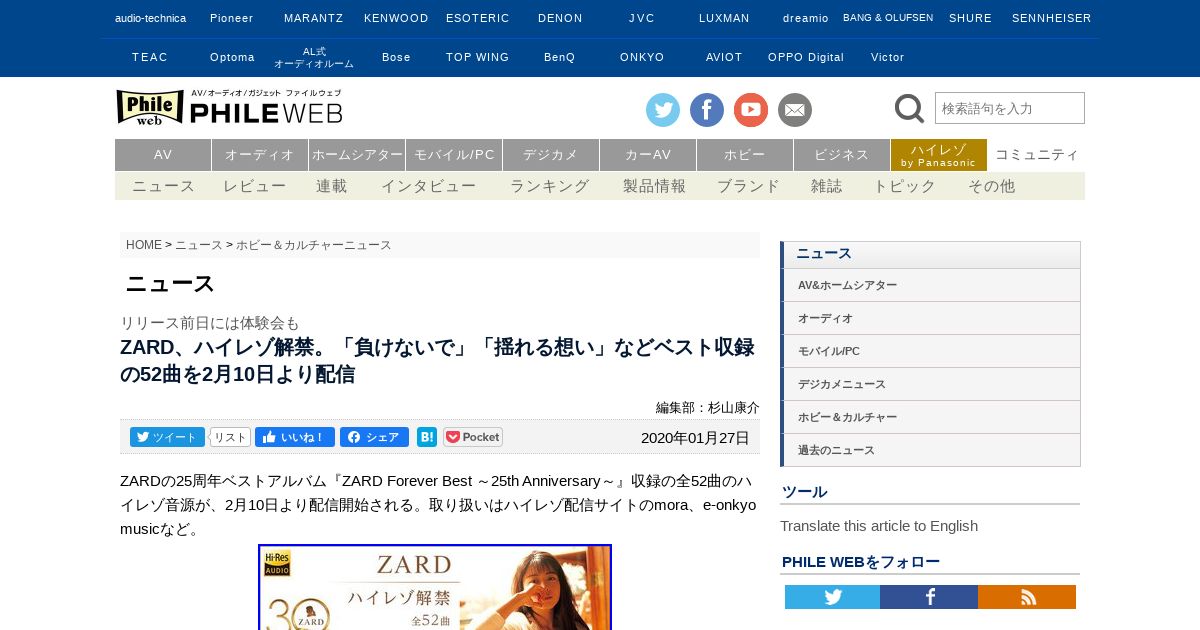1200x630 pixels.
Task: Click Translate this article to English
Action: pos(879,526)
